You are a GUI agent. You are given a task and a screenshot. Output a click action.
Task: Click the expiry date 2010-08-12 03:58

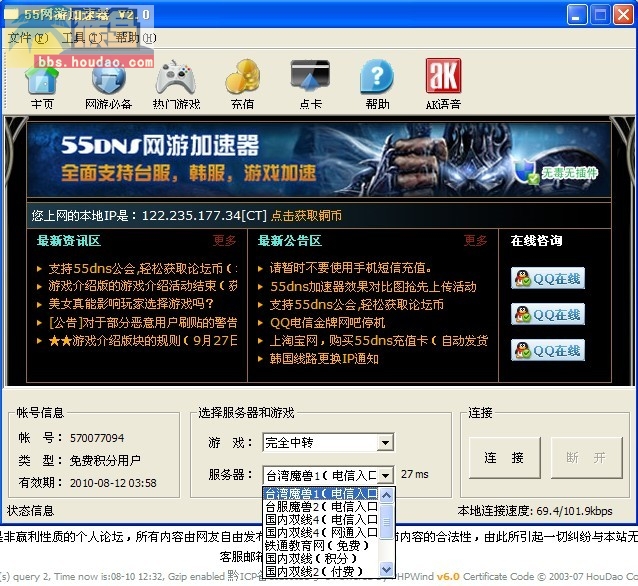coord(113,483)
